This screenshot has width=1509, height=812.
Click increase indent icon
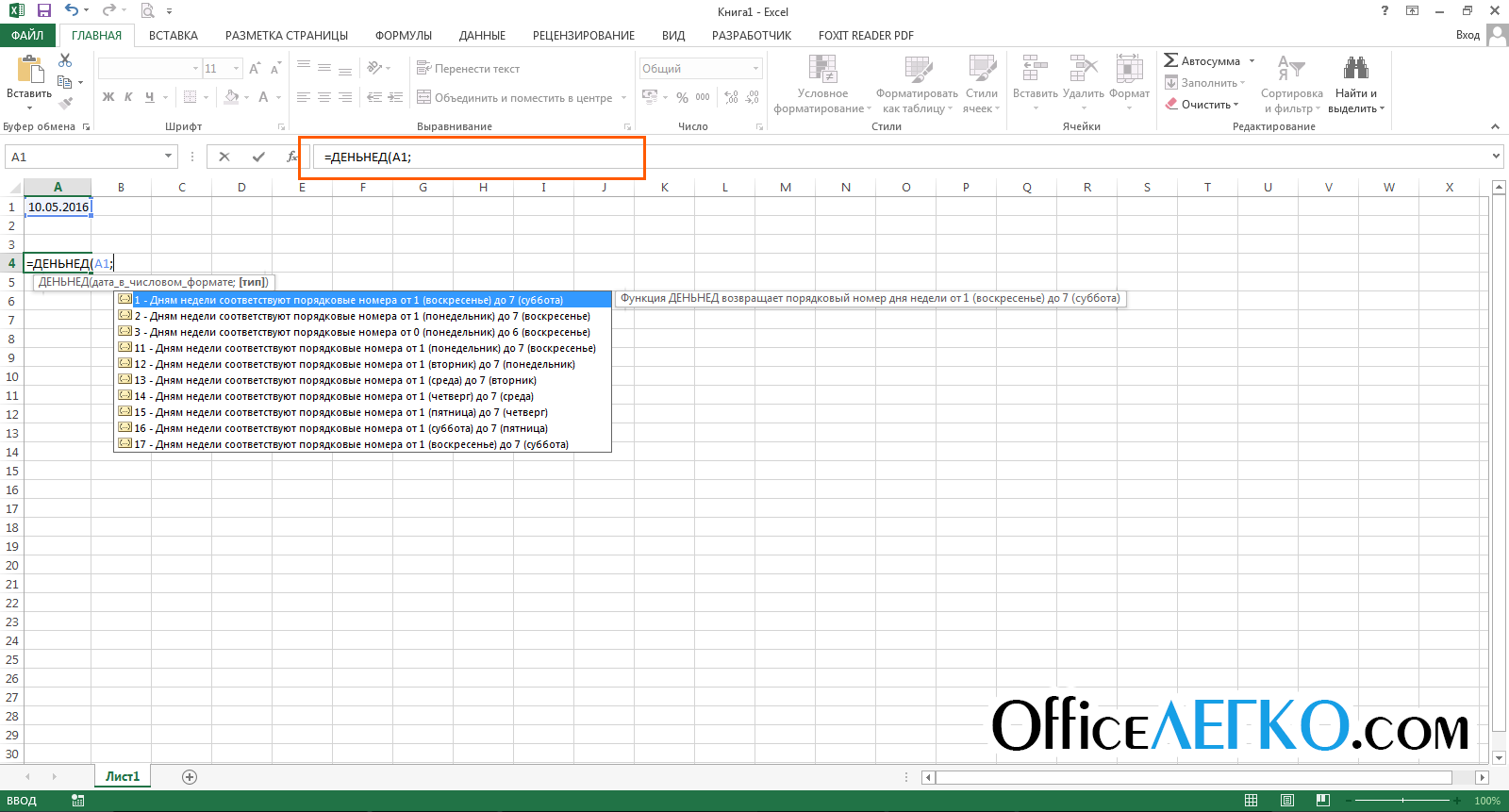tap(396, 97)
